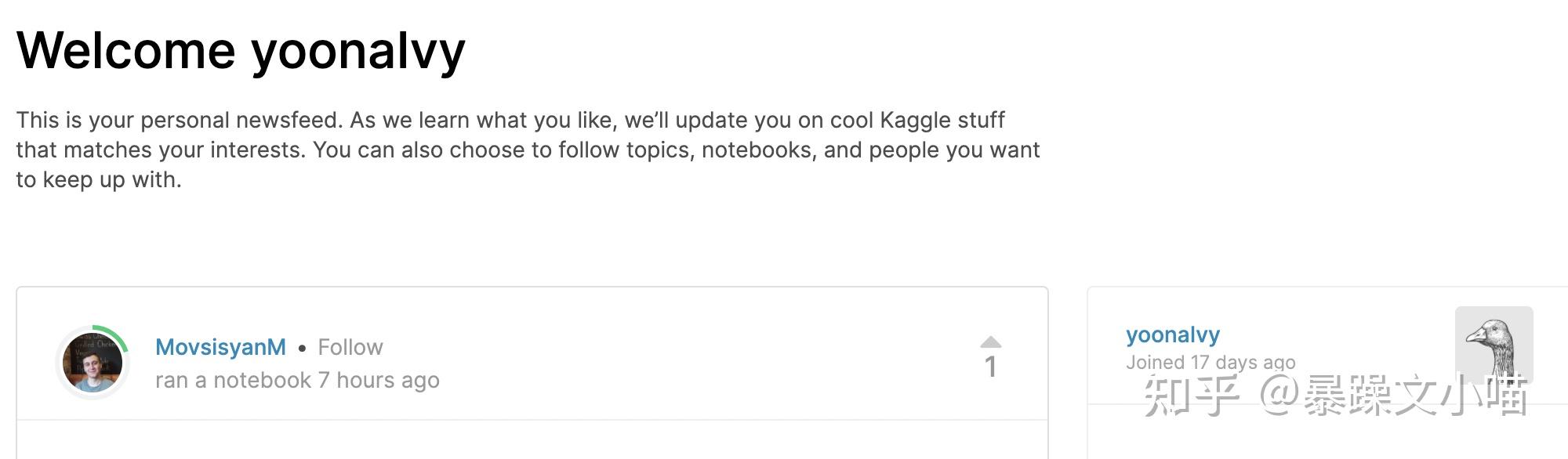Click the "7 hours ago" timestamp
Viewport: 1568px width, 459px height.
tap(379, 381)
